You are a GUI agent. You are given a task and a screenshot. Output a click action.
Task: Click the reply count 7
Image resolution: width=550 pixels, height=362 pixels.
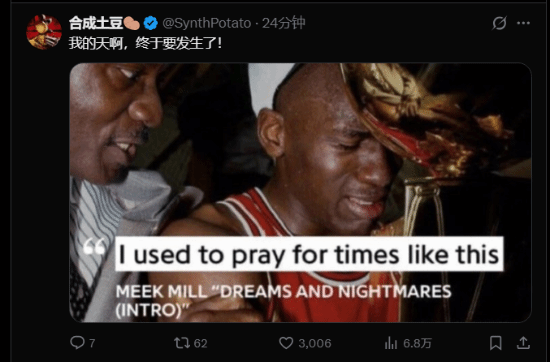pyautogui.click(x=92, y=343)
